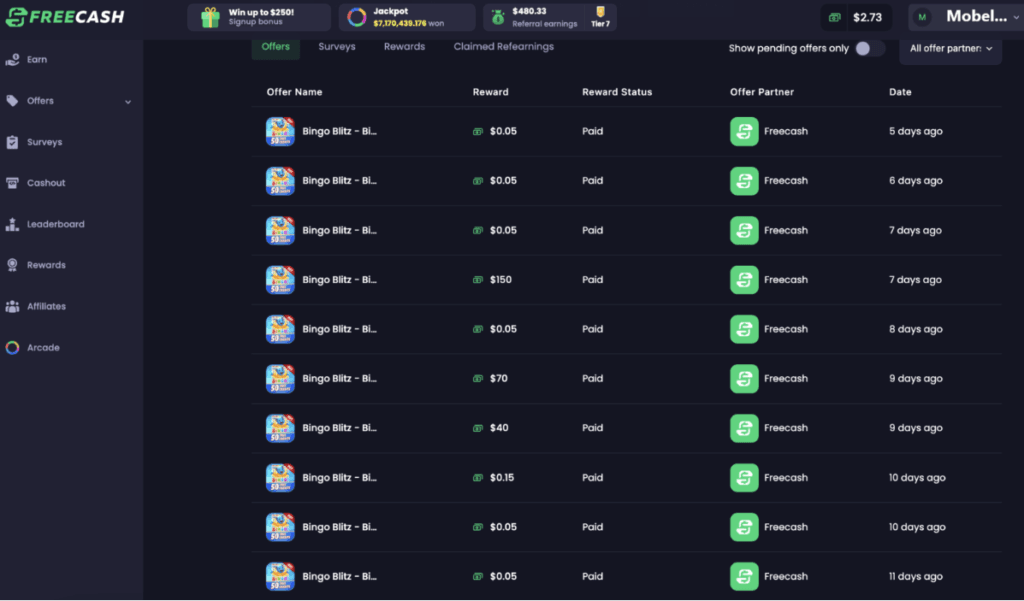Open the All offer partners dropdown

[951, 48]
